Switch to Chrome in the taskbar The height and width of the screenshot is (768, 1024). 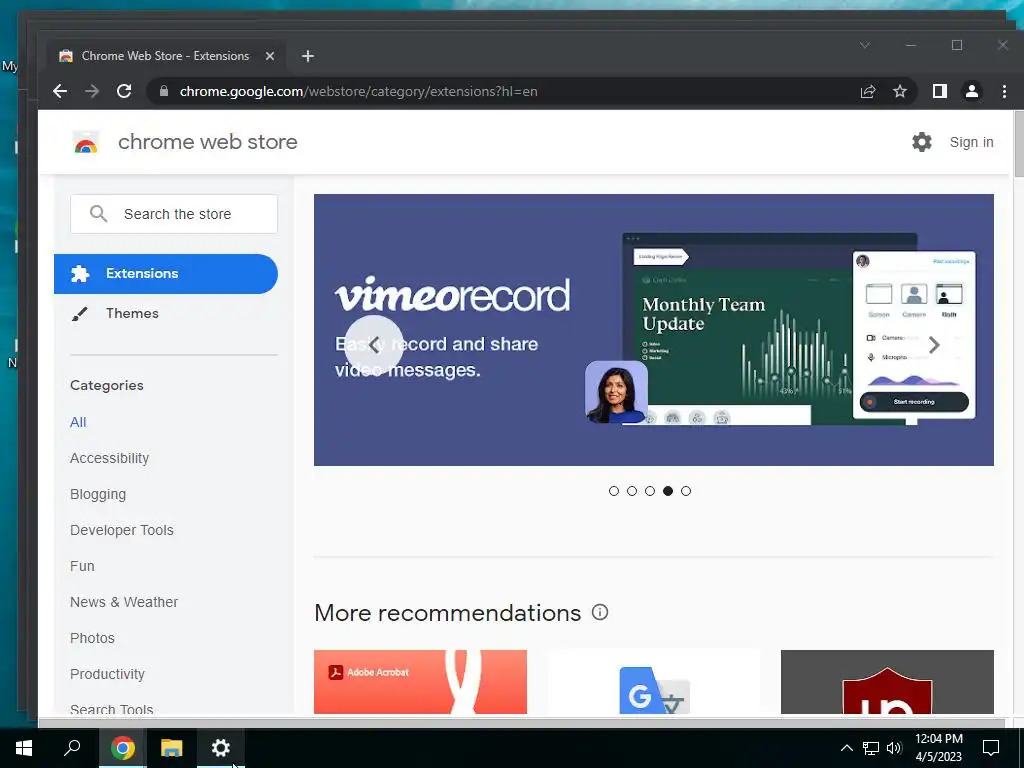pos(122,748)
